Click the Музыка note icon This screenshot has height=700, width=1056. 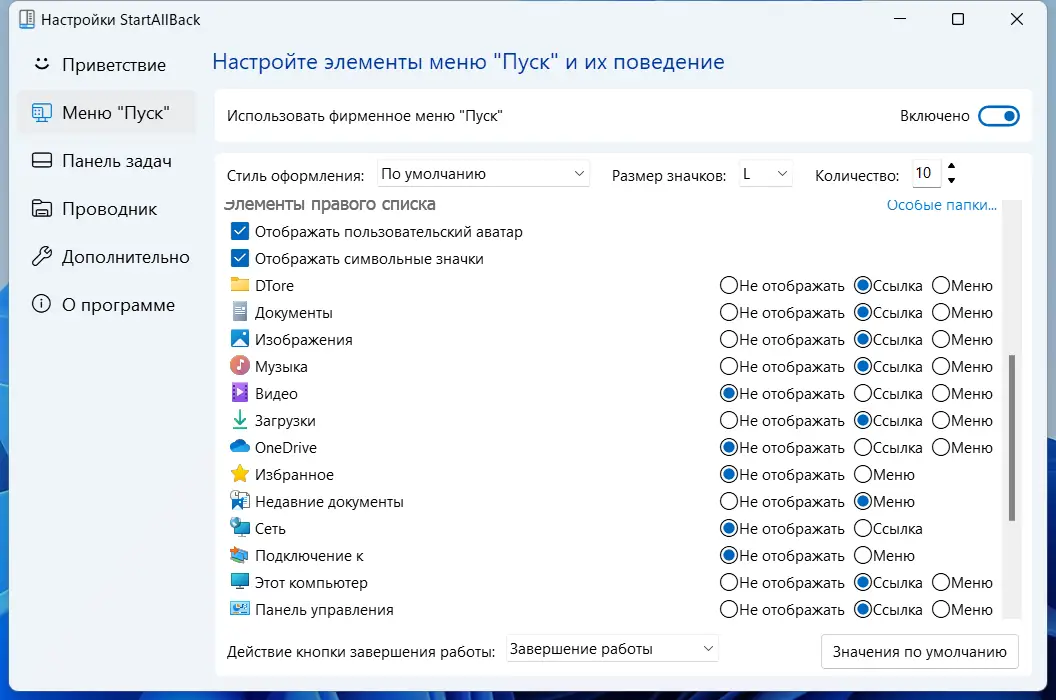point(240,366)
